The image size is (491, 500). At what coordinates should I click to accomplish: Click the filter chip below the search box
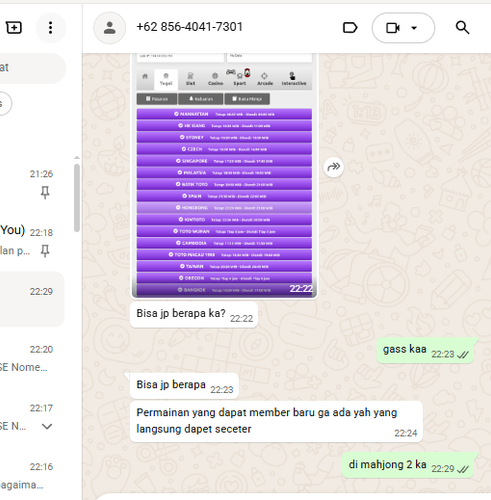5,104
